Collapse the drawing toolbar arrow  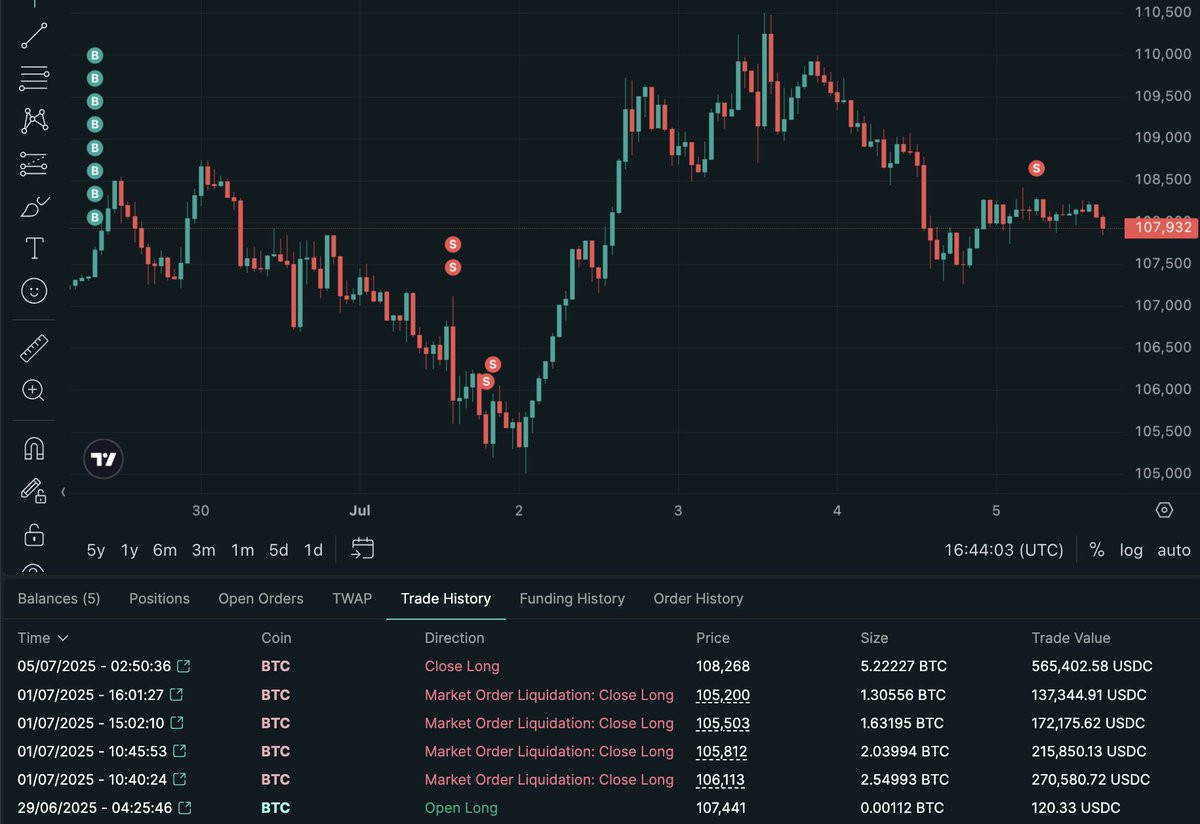click(x=63, y=492)
